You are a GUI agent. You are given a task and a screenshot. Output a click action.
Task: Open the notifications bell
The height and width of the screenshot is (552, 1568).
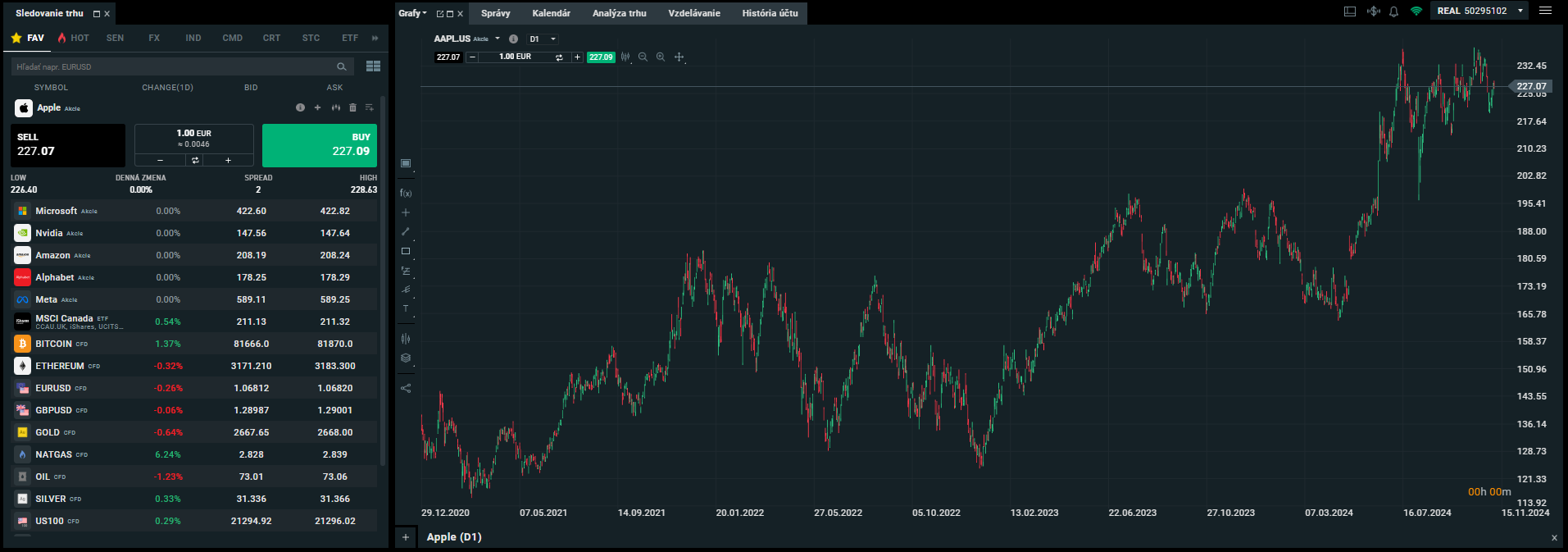(x=1393, y=11)
